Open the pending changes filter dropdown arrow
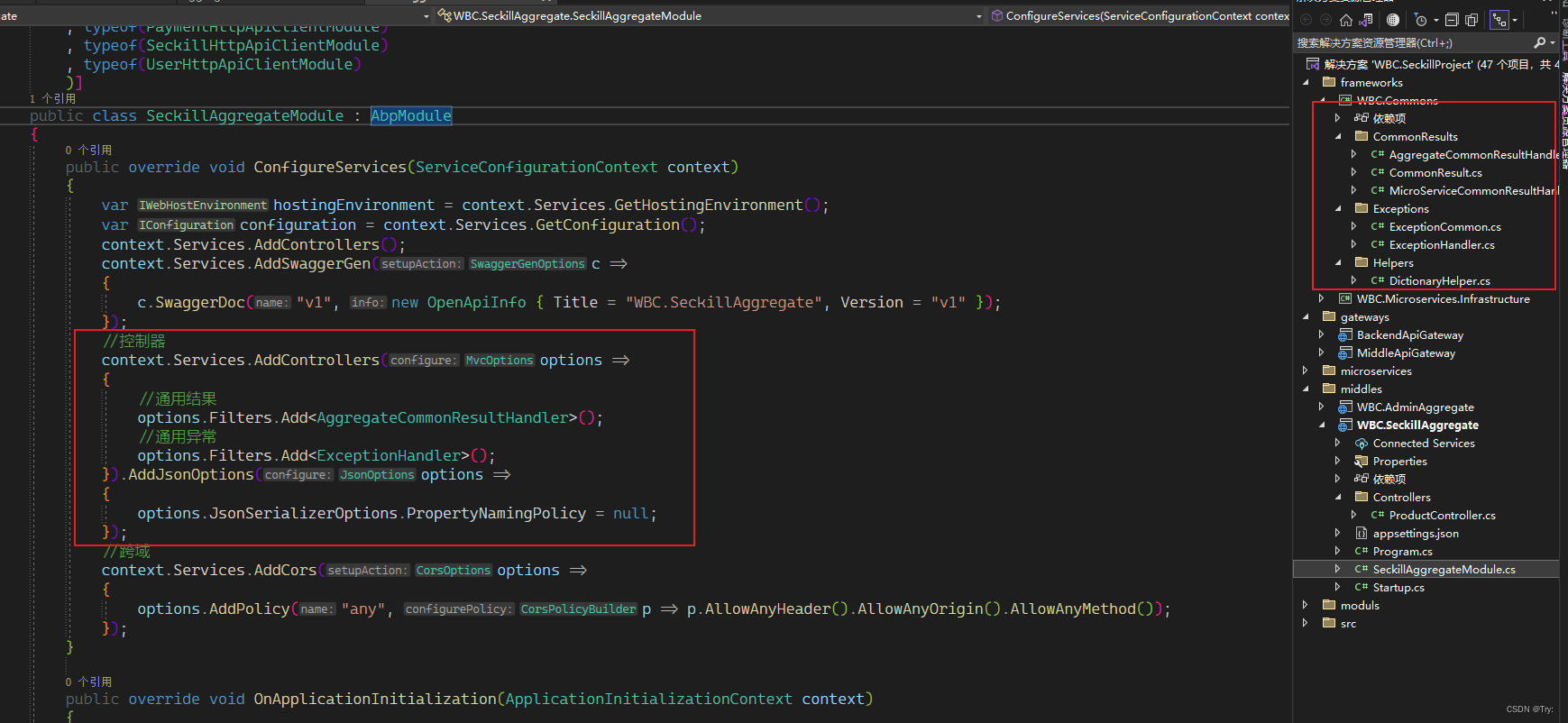Screen dimensions: 1568x723 [x=1436, y=20]
